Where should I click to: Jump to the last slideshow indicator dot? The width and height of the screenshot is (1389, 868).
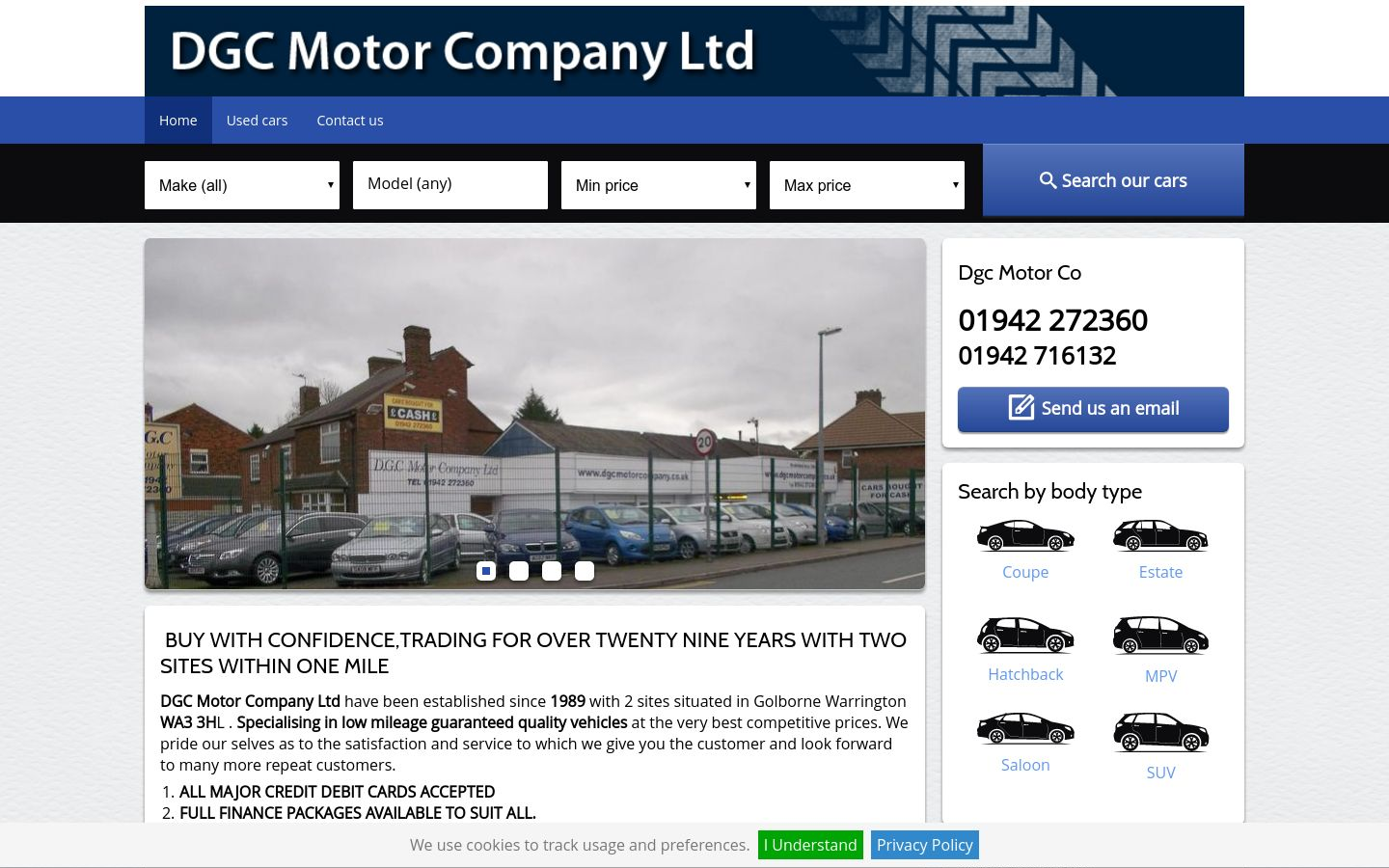585,571
